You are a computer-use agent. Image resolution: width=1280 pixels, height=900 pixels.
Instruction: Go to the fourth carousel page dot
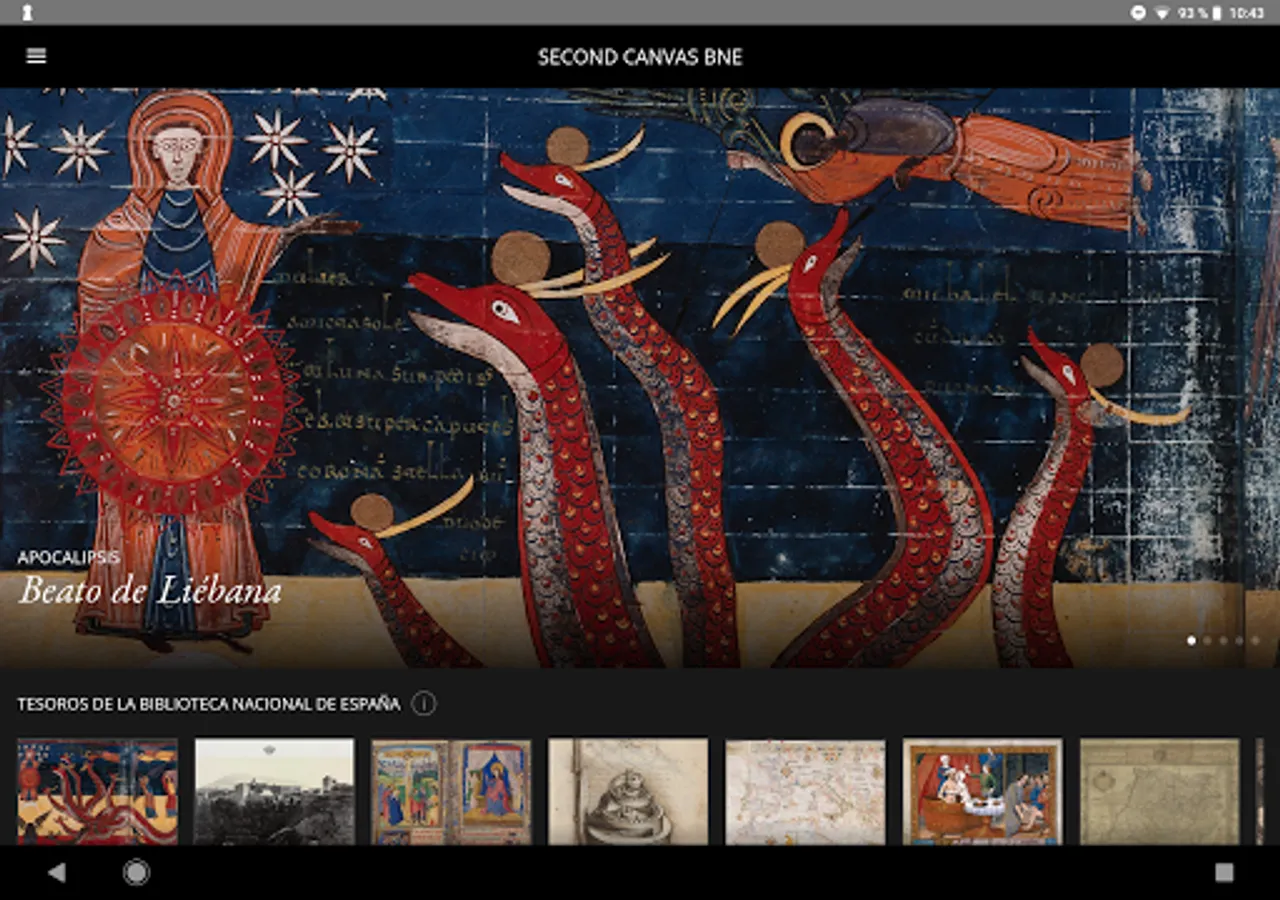1239,640
